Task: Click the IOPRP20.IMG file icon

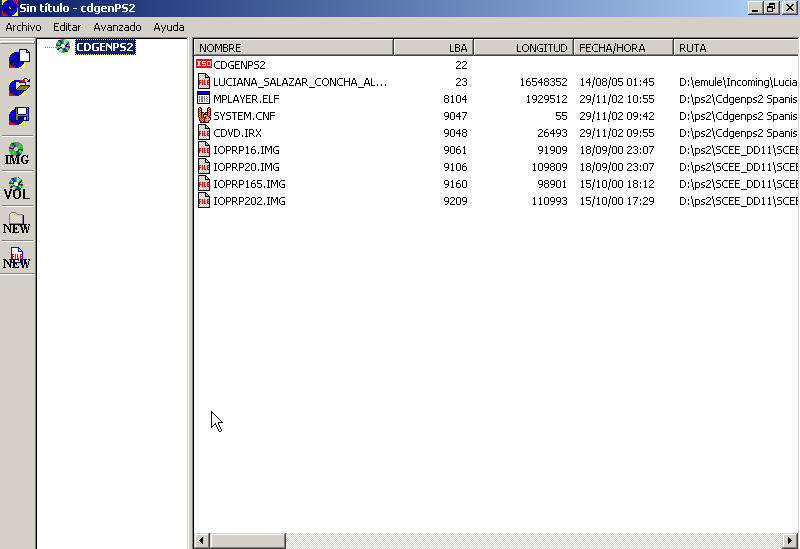Action: point(204,166)
